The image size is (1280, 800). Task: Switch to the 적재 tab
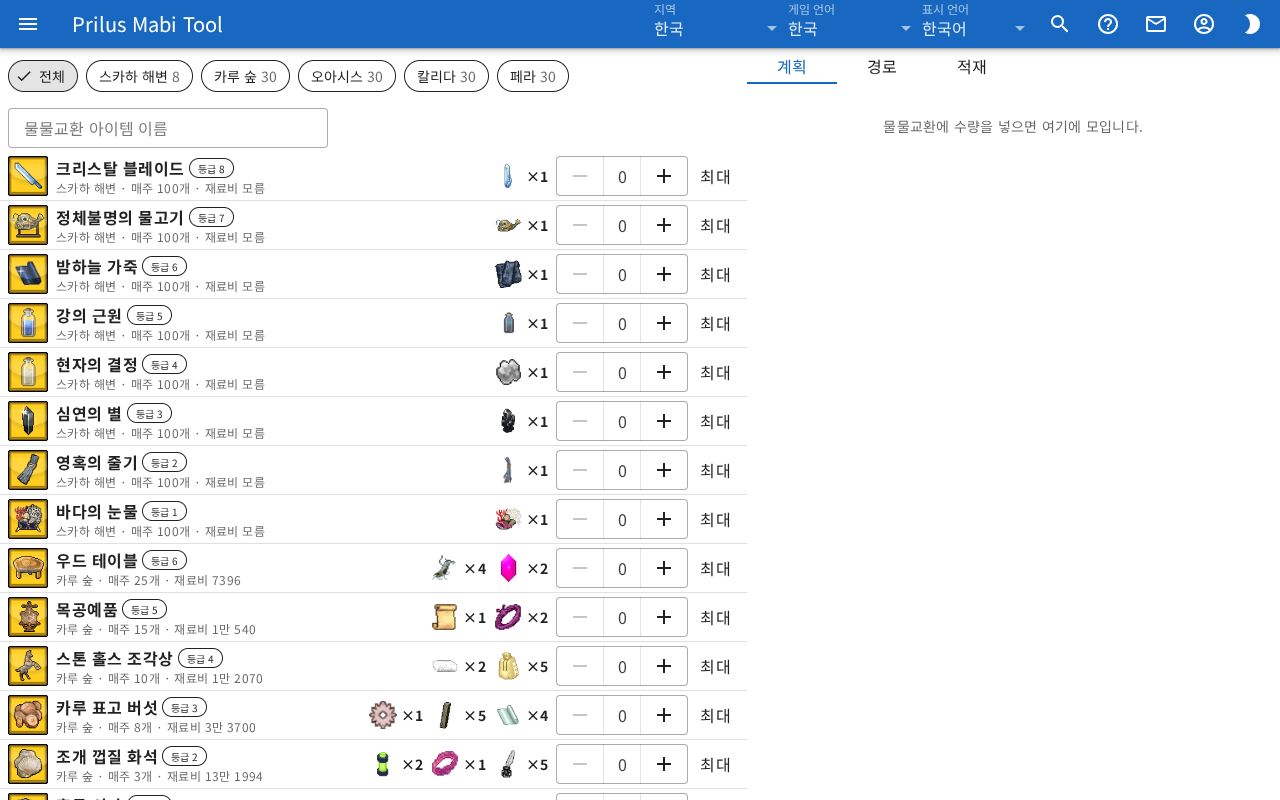click(x=972, y=66)
